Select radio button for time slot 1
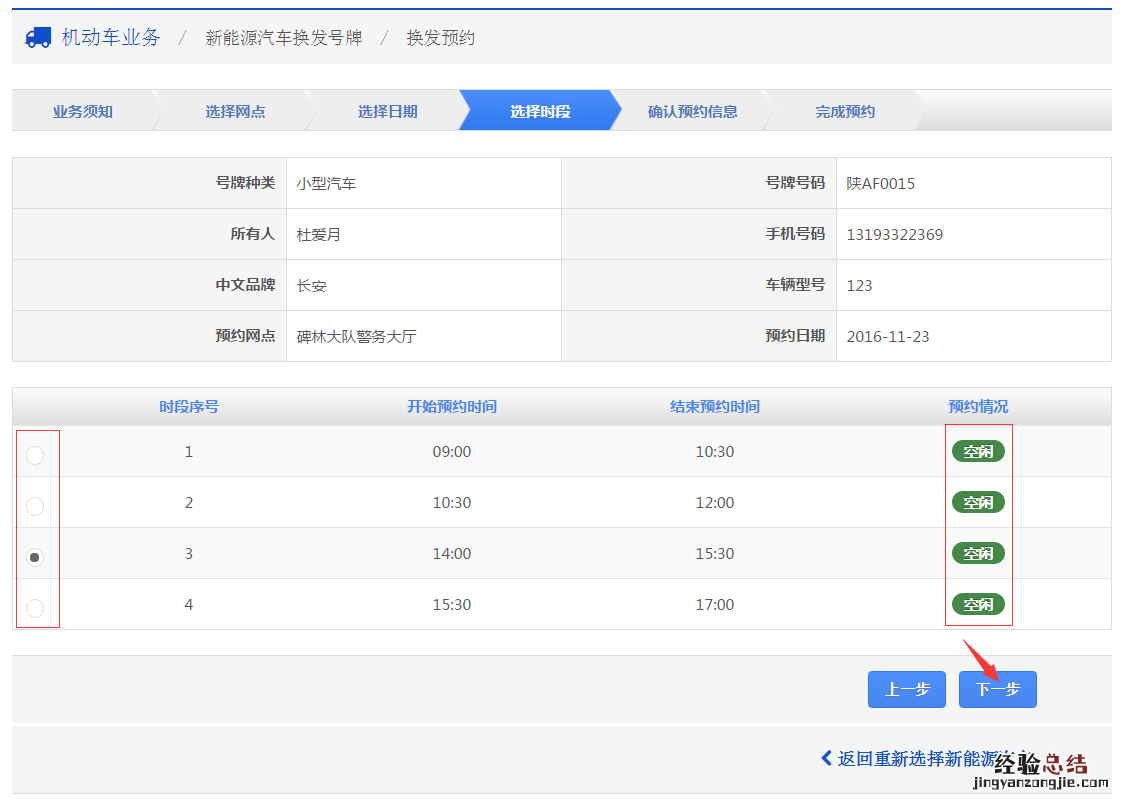Viewport: 1123px width, 801px height. [35, 455]
